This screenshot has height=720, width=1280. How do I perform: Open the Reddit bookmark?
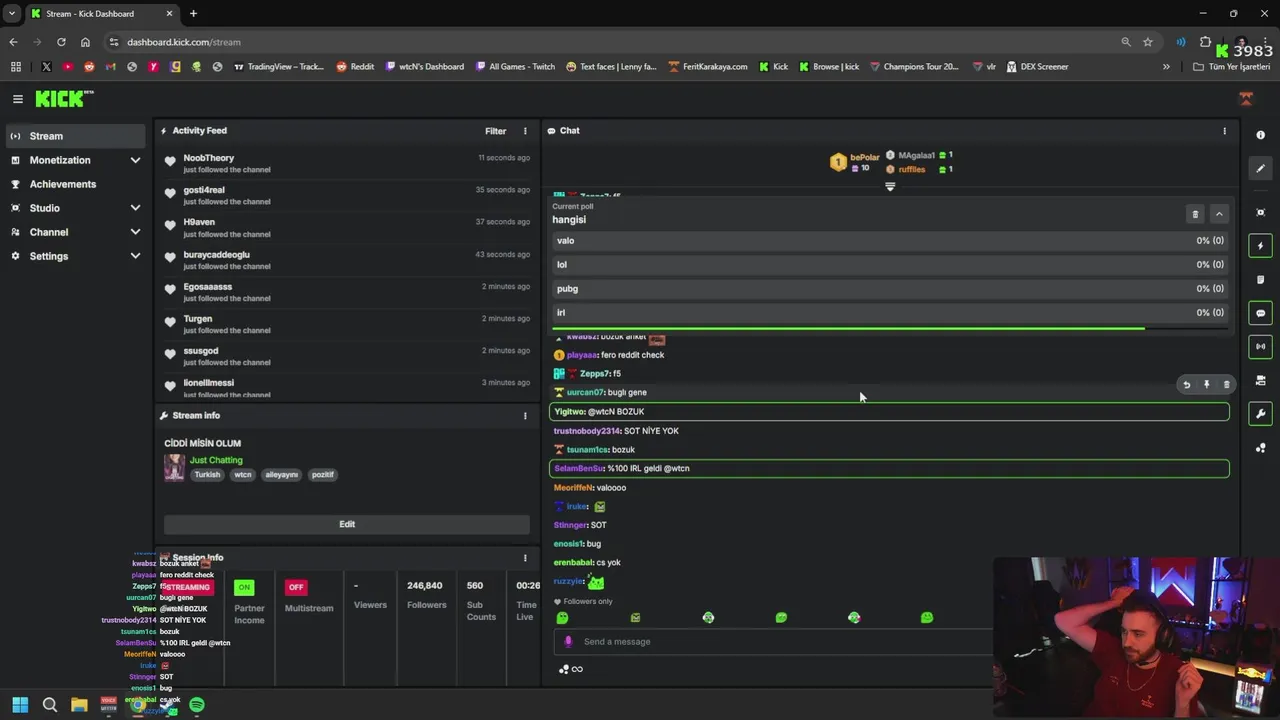[355, 67]
